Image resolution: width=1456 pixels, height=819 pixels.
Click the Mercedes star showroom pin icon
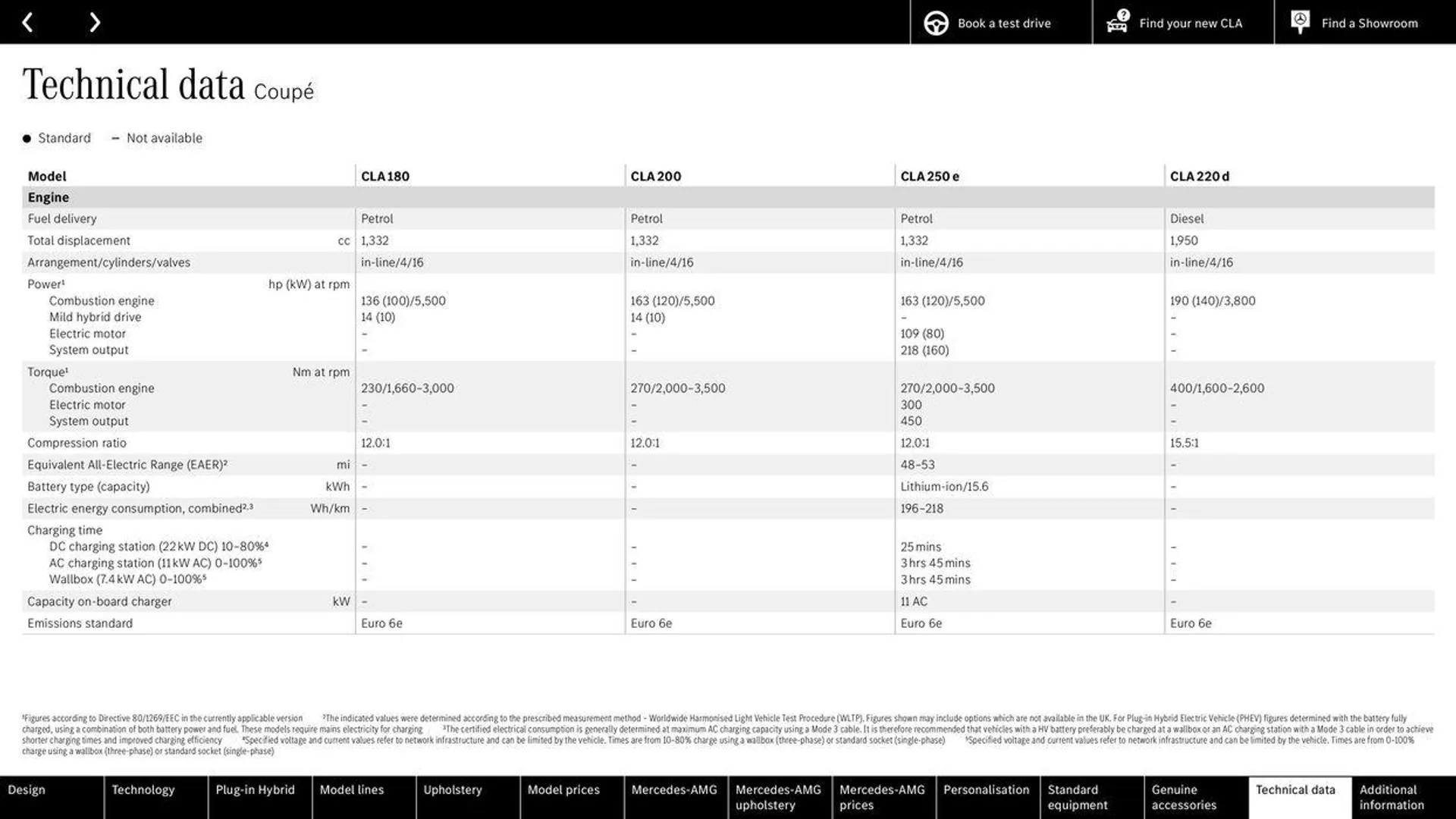(1300, 22)
